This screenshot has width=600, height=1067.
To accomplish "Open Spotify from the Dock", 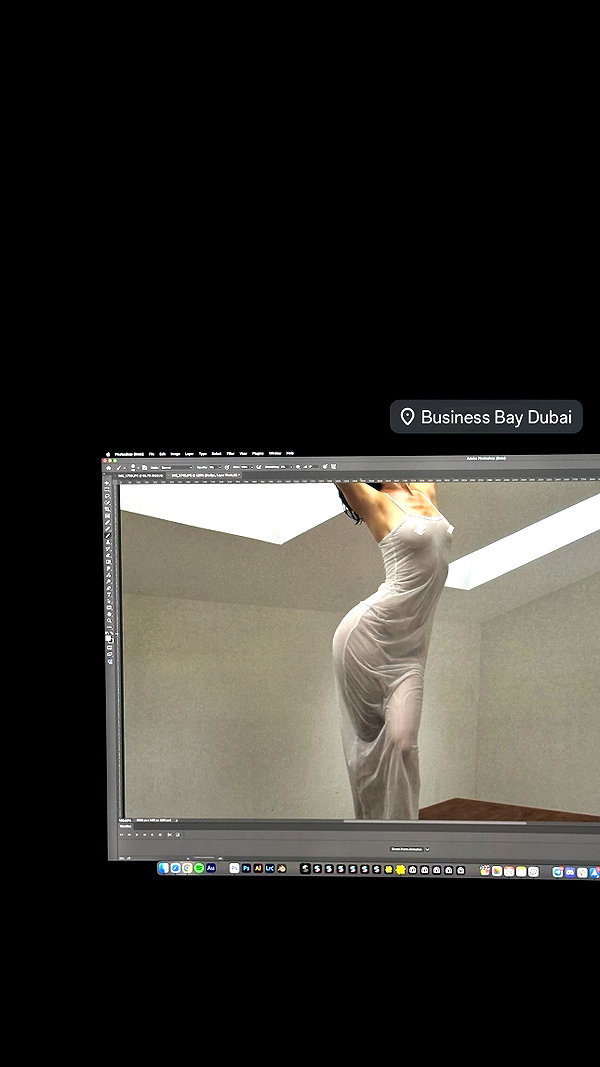I will 199,868.
